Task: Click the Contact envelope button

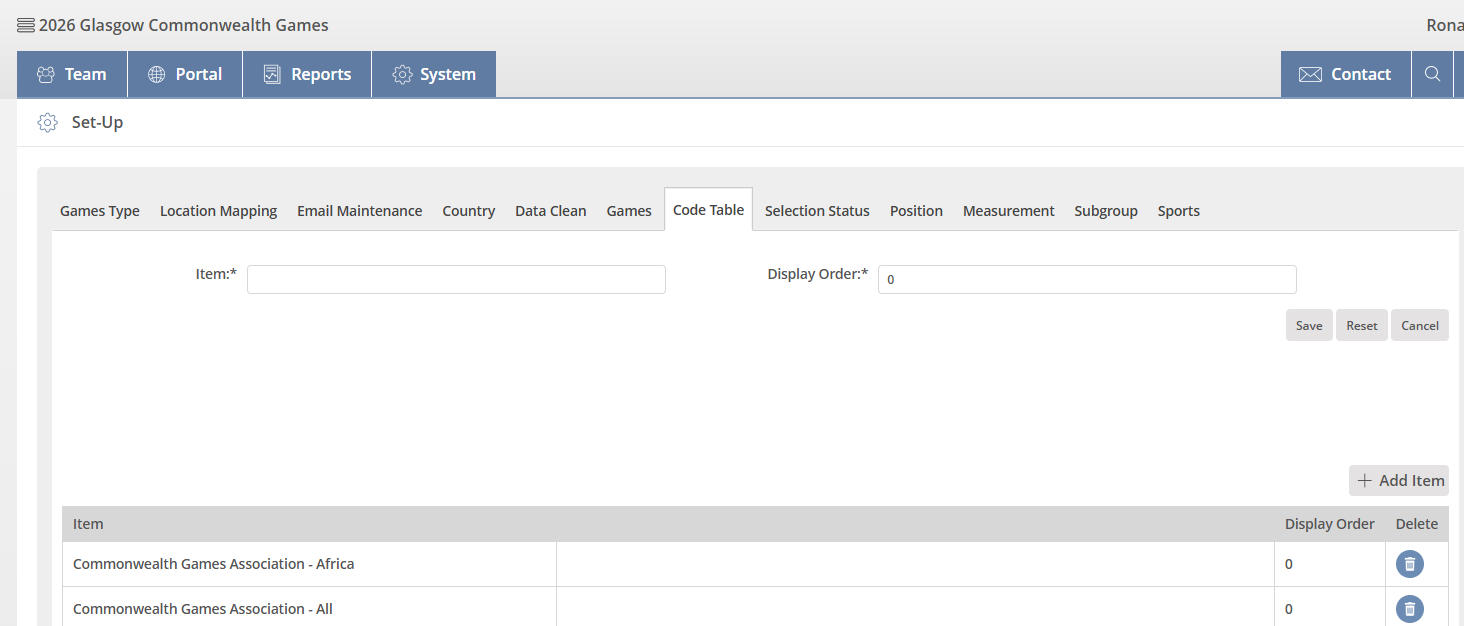Action: click(x=1345, y=74)
